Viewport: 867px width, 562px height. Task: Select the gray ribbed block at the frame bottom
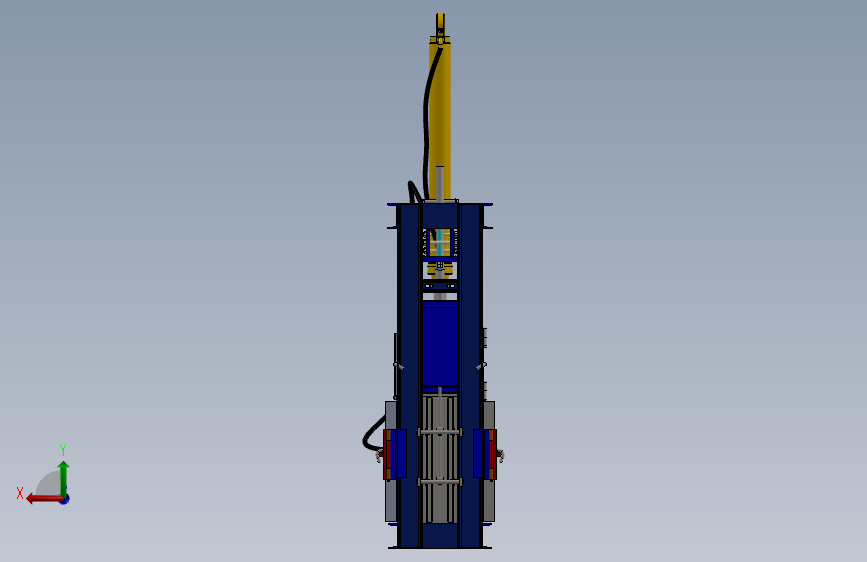click(440, 459)
